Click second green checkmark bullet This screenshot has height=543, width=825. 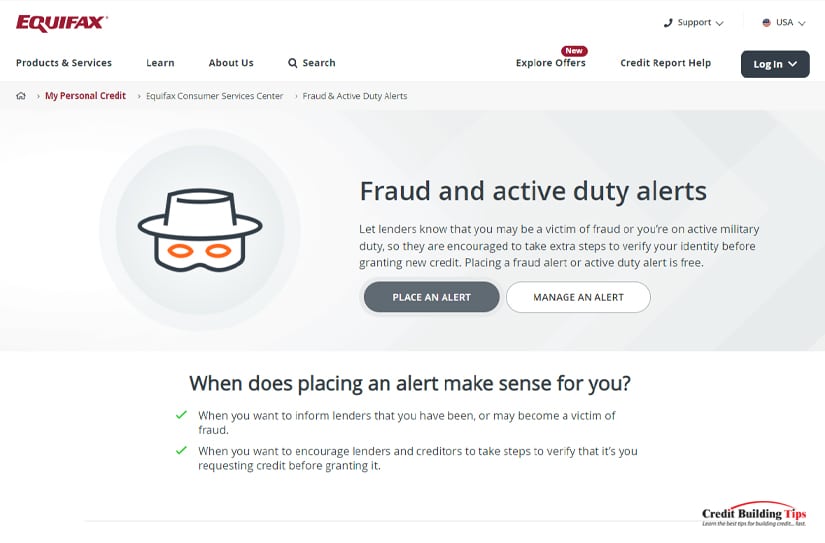(x=182, y=450)
